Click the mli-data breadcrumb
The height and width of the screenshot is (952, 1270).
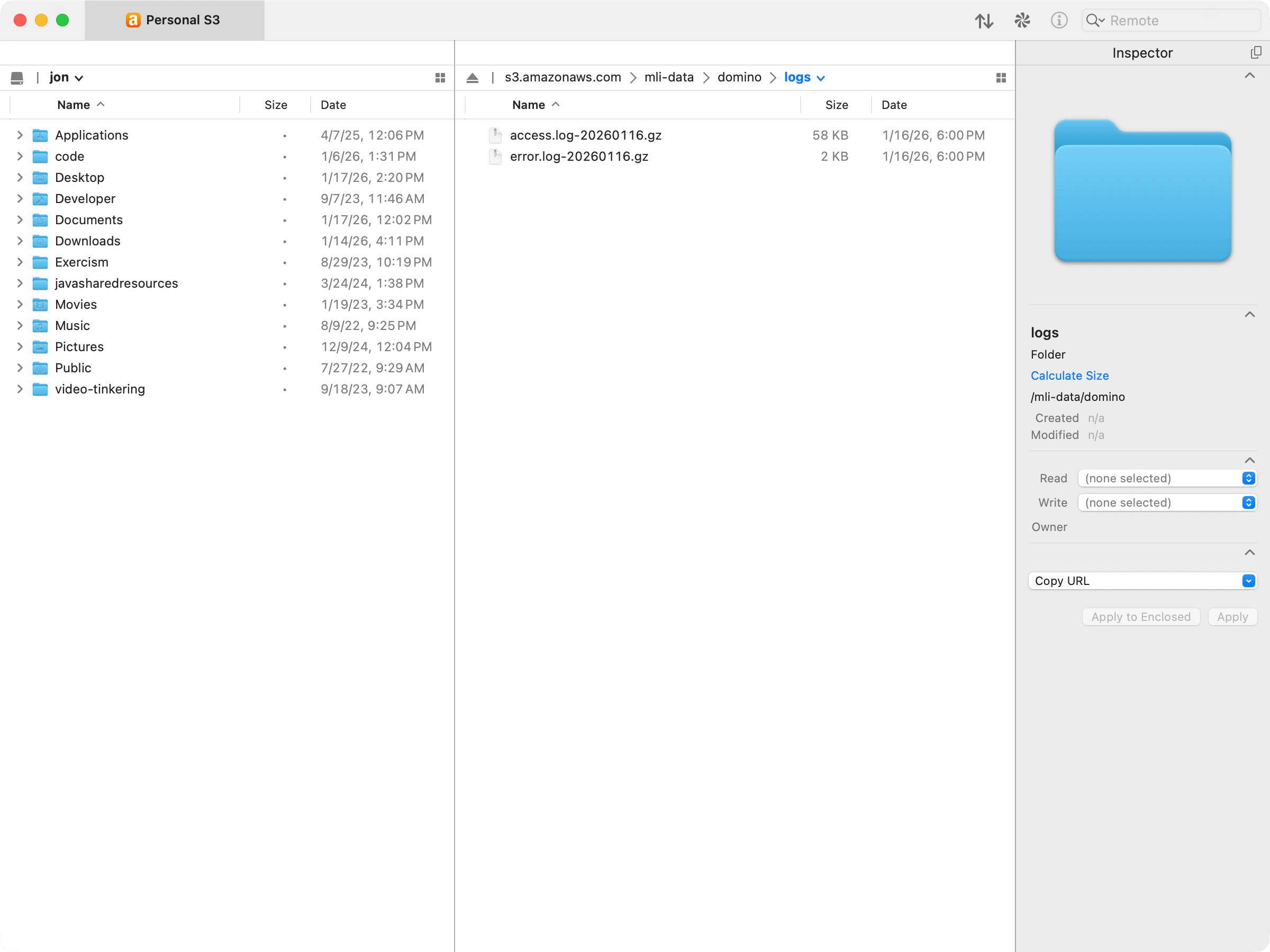tap(669, 77)
